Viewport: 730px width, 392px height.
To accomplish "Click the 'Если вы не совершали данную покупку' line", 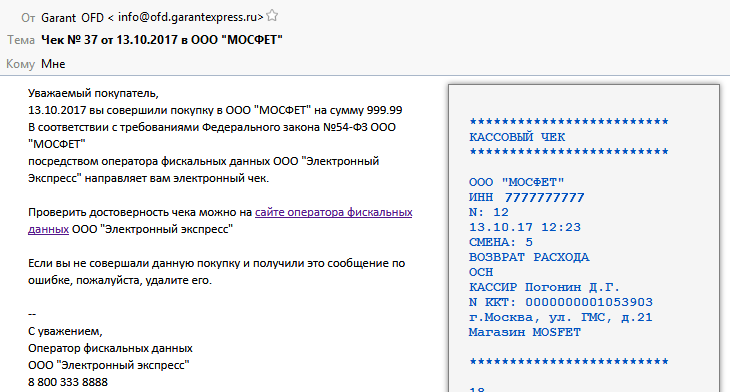I will [x=216, y=263].
